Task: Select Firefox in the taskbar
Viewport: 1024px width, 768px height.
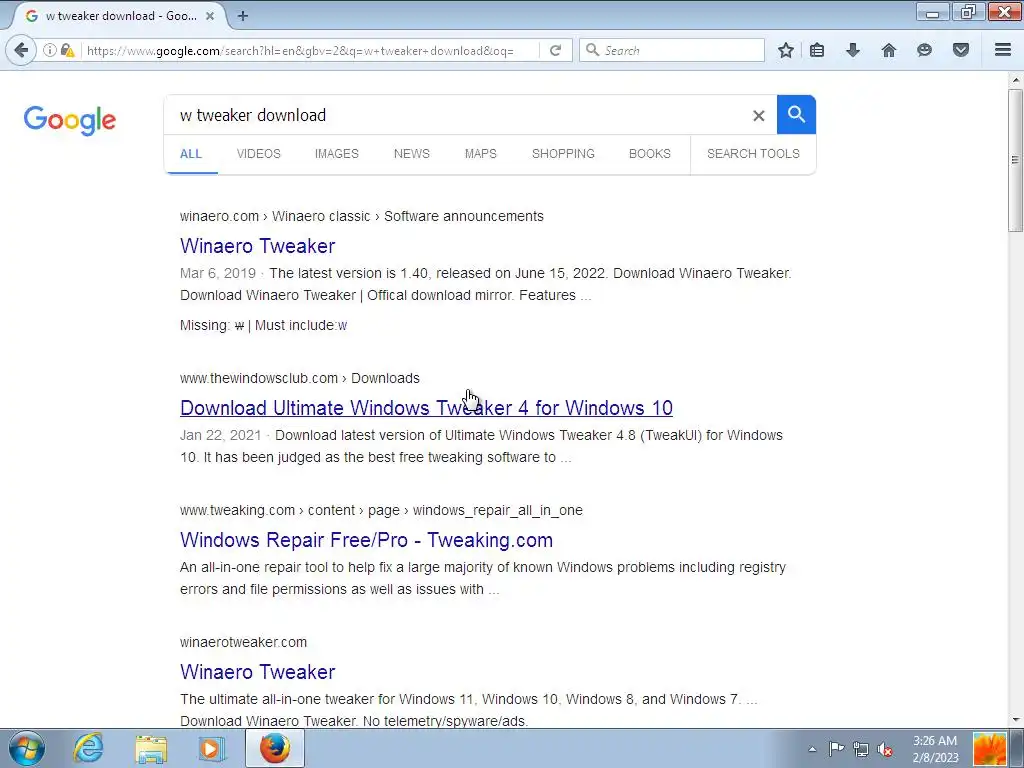Action: click(x=275, y=748)
